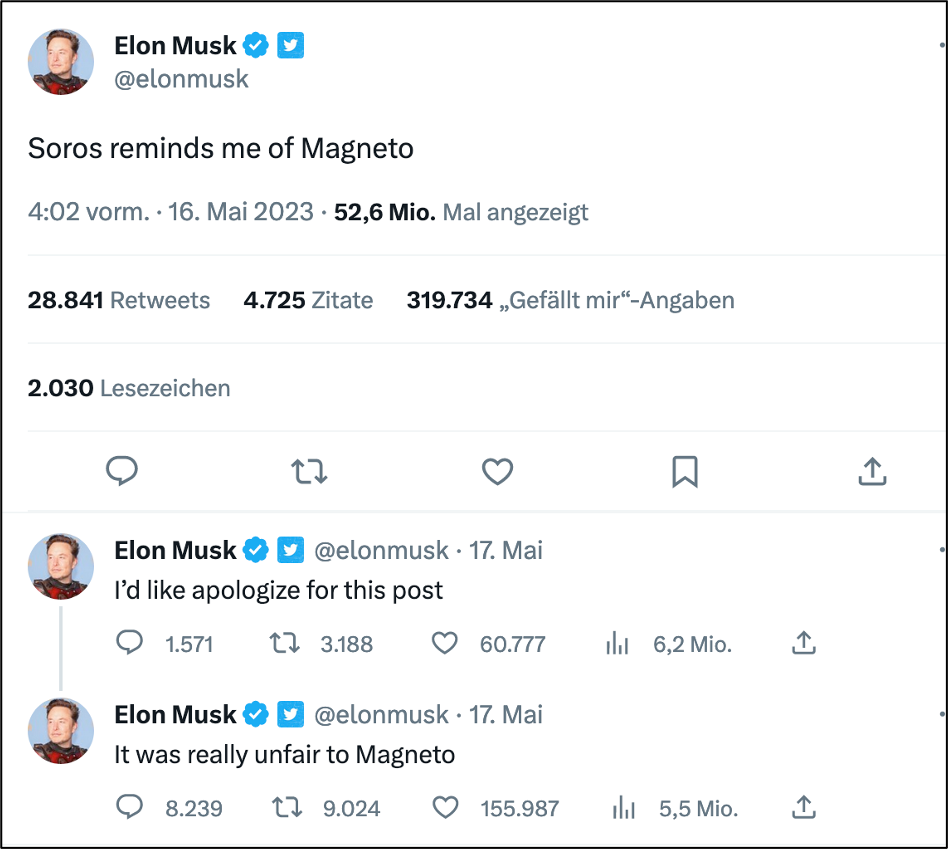Bookmark the main tweet

pyautogui.click(x=685, y=470)
